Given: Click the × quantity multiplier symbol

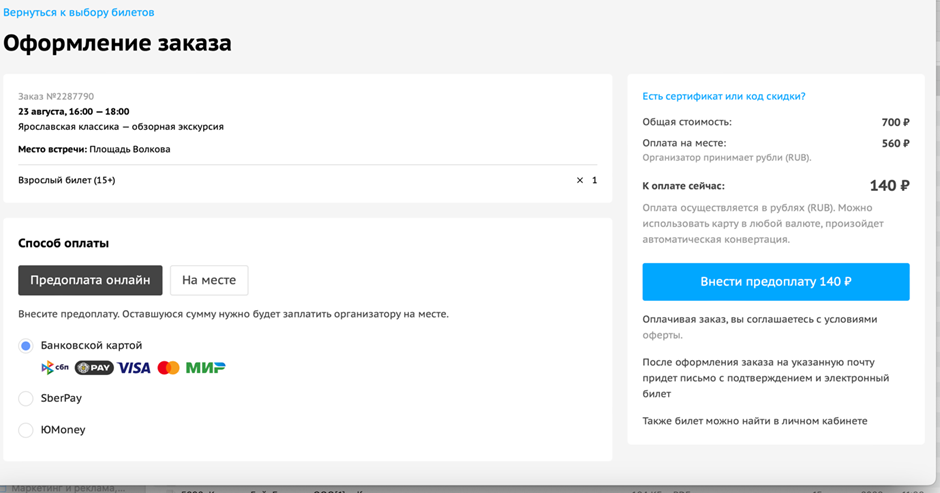Looking at the screenshot, I should [x=580, y=181].
